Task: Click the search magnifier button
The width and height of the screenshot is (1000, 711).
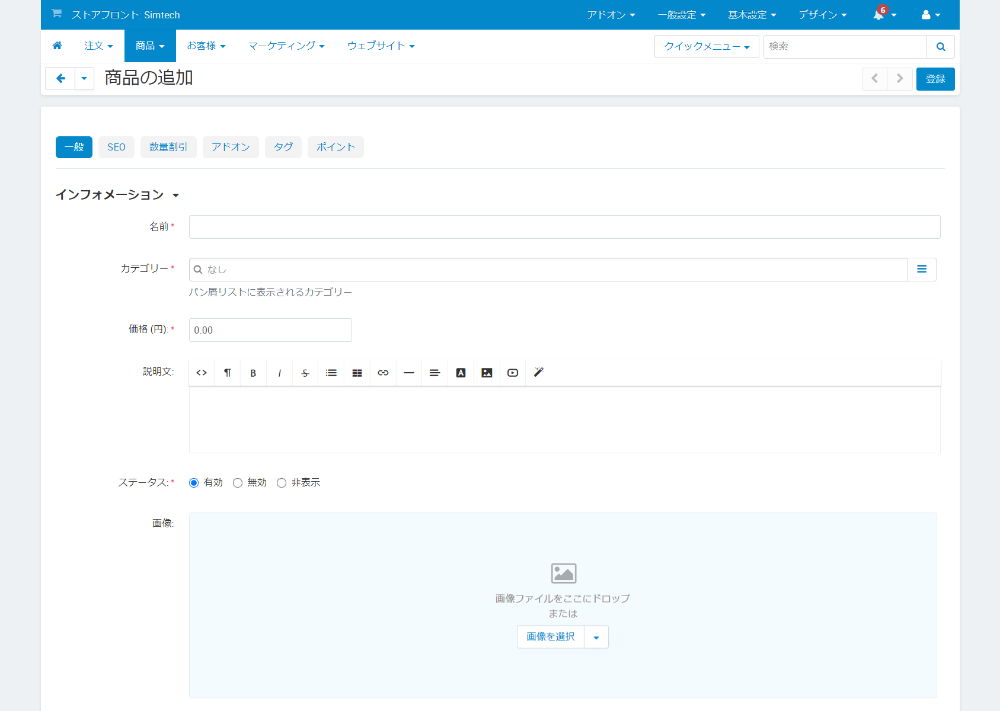Action: 940,47
